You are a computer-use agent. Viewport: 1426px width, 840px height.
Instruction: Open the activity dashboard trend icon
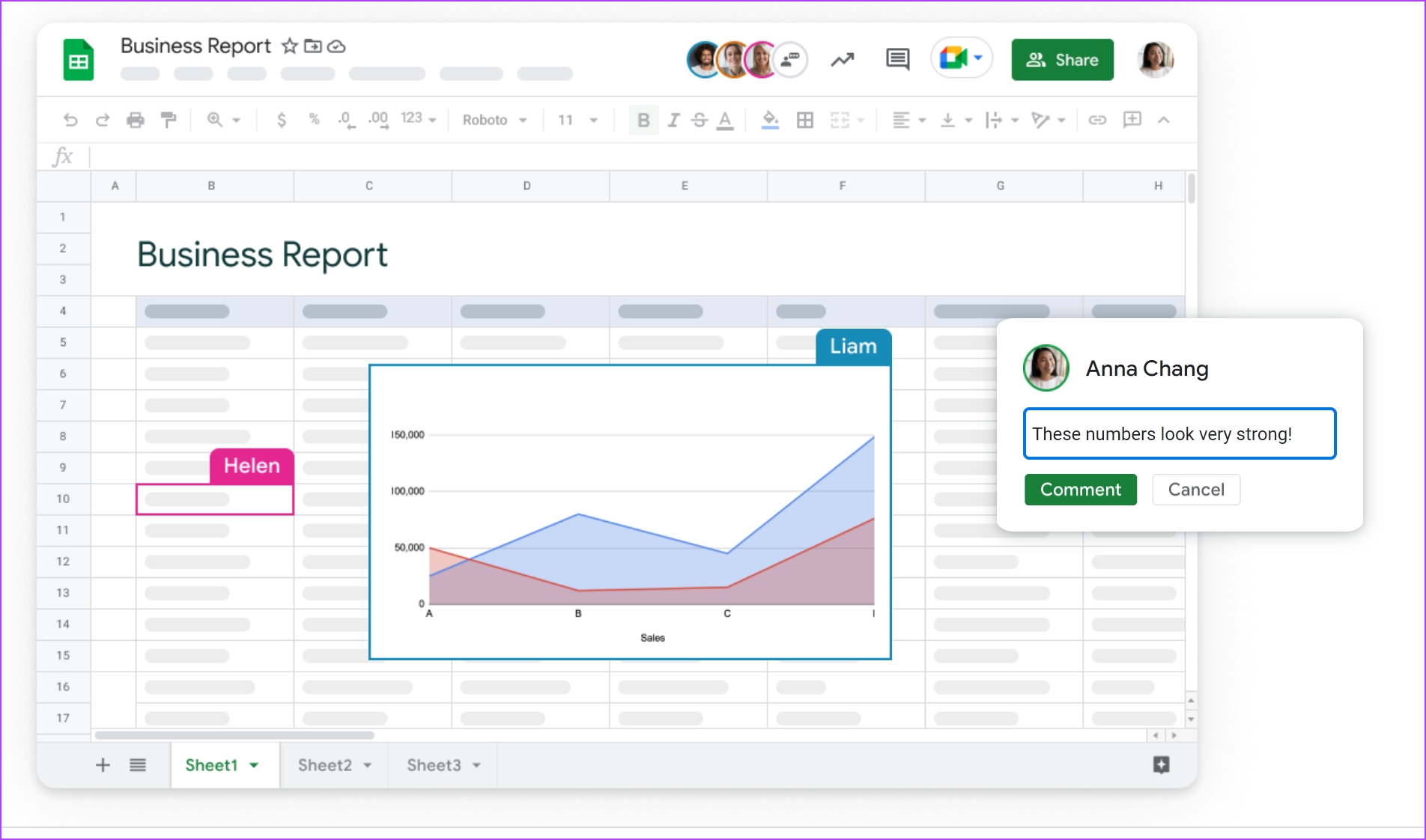[843, 59]
